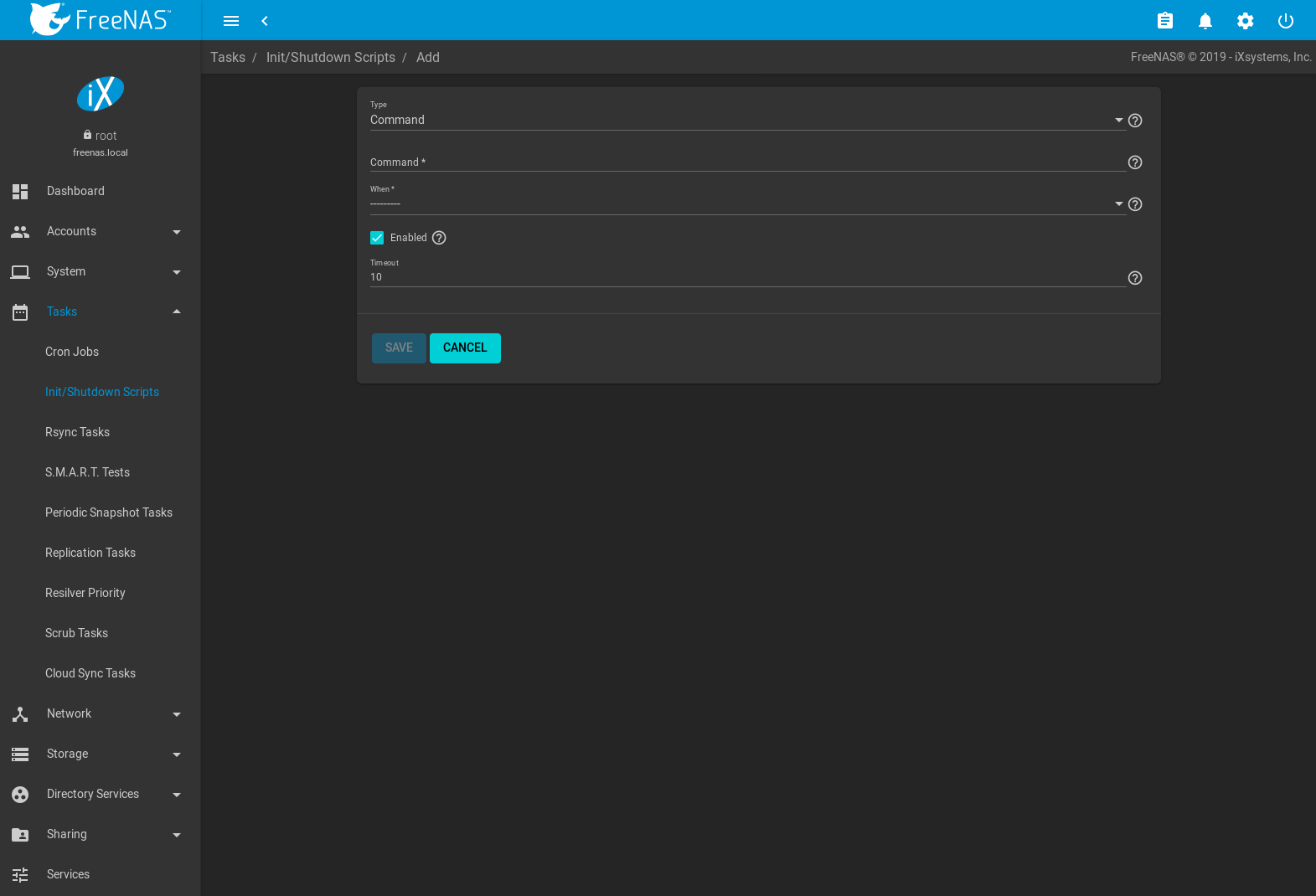Viewport: 1316px width, 896px height.
Task: Show help for the Timeout field
Action: tap(1135, 278)
